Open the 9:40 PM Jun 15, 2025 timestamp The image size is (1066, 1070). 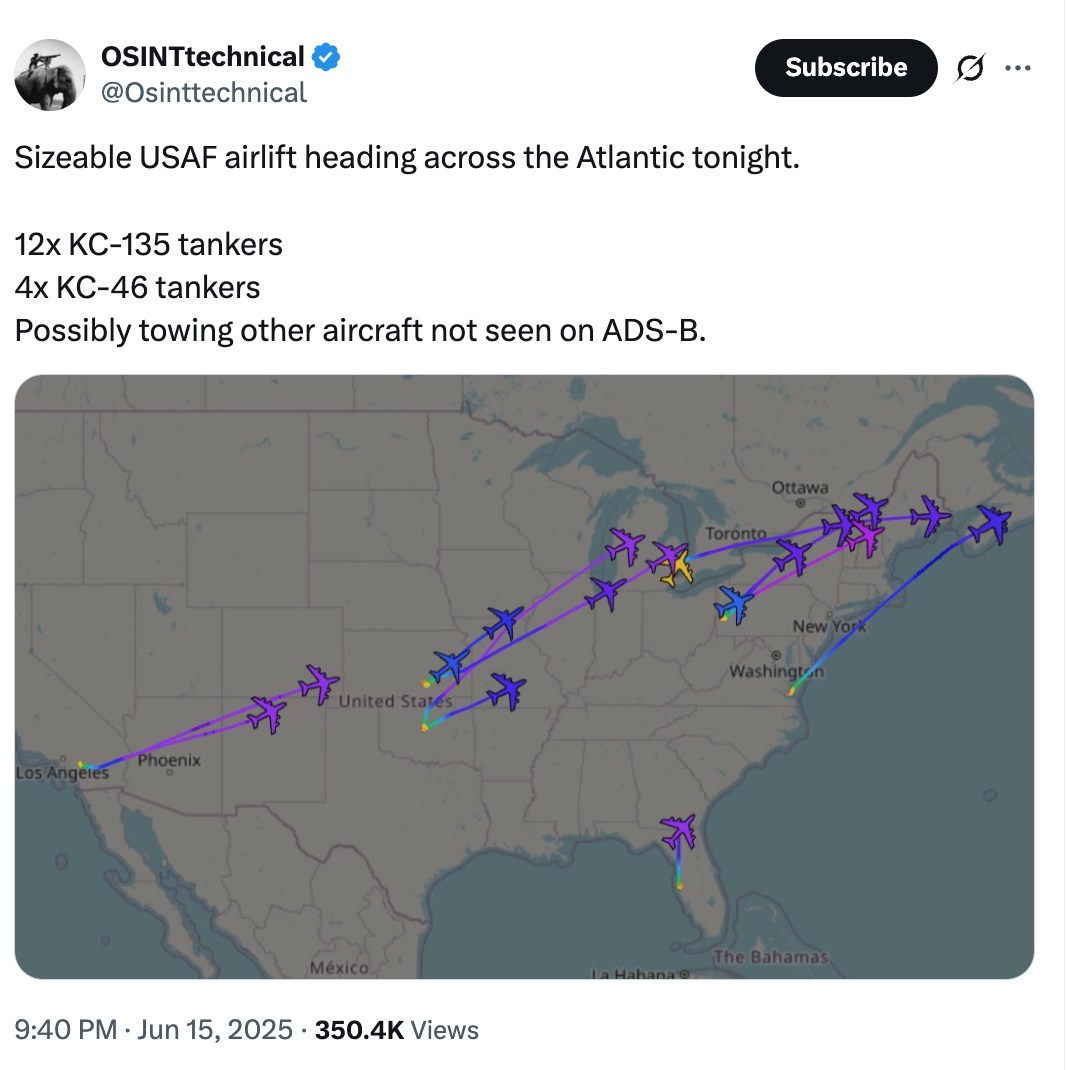point(154,1030)
